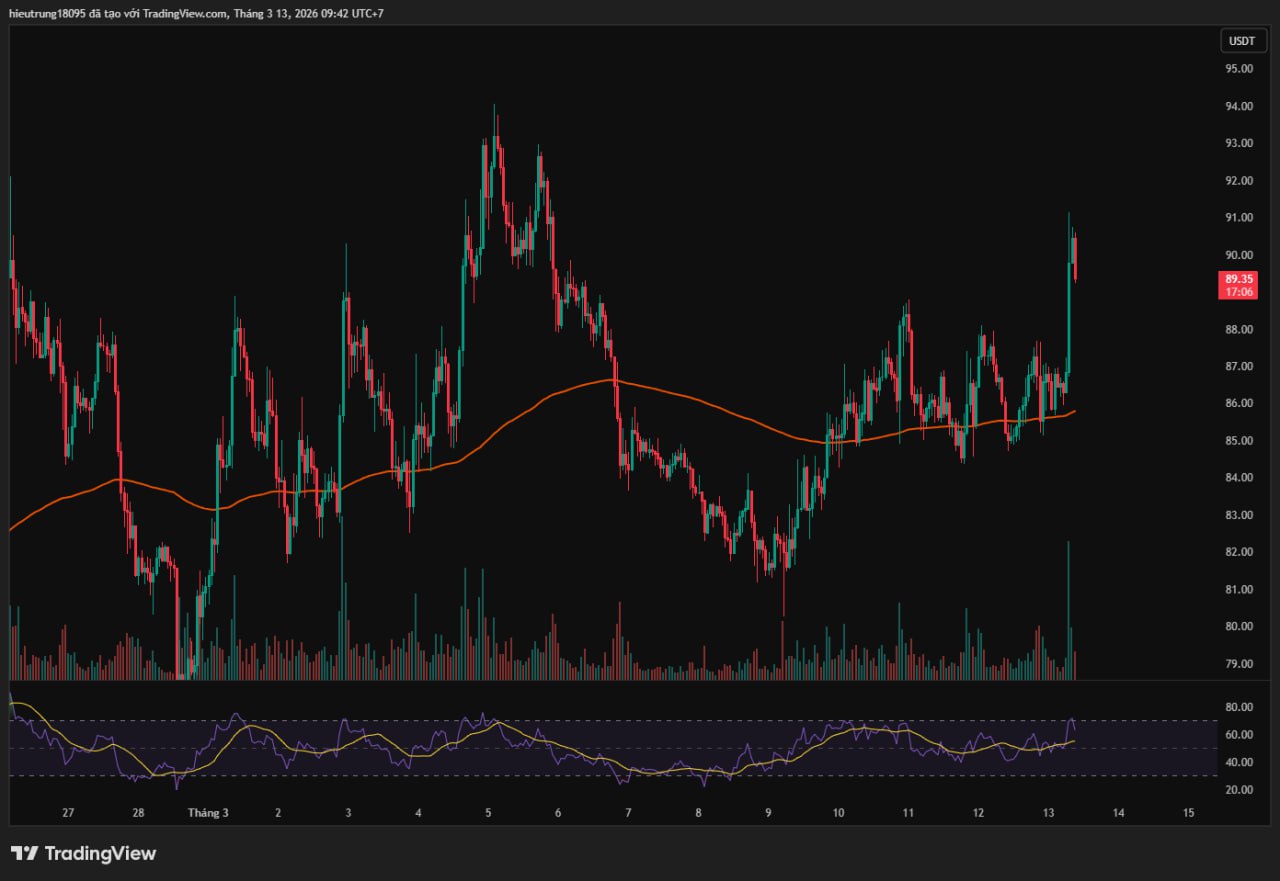Click the latest red candle near 90.00
1280x881 pixels.
point(1074,258)
